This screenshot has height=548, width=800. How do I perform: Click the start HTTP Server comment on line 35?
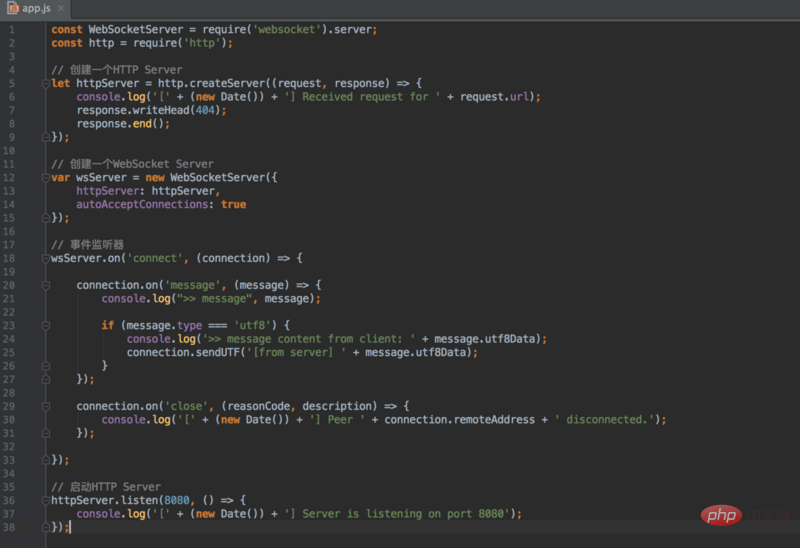click(x=106, y=487)
